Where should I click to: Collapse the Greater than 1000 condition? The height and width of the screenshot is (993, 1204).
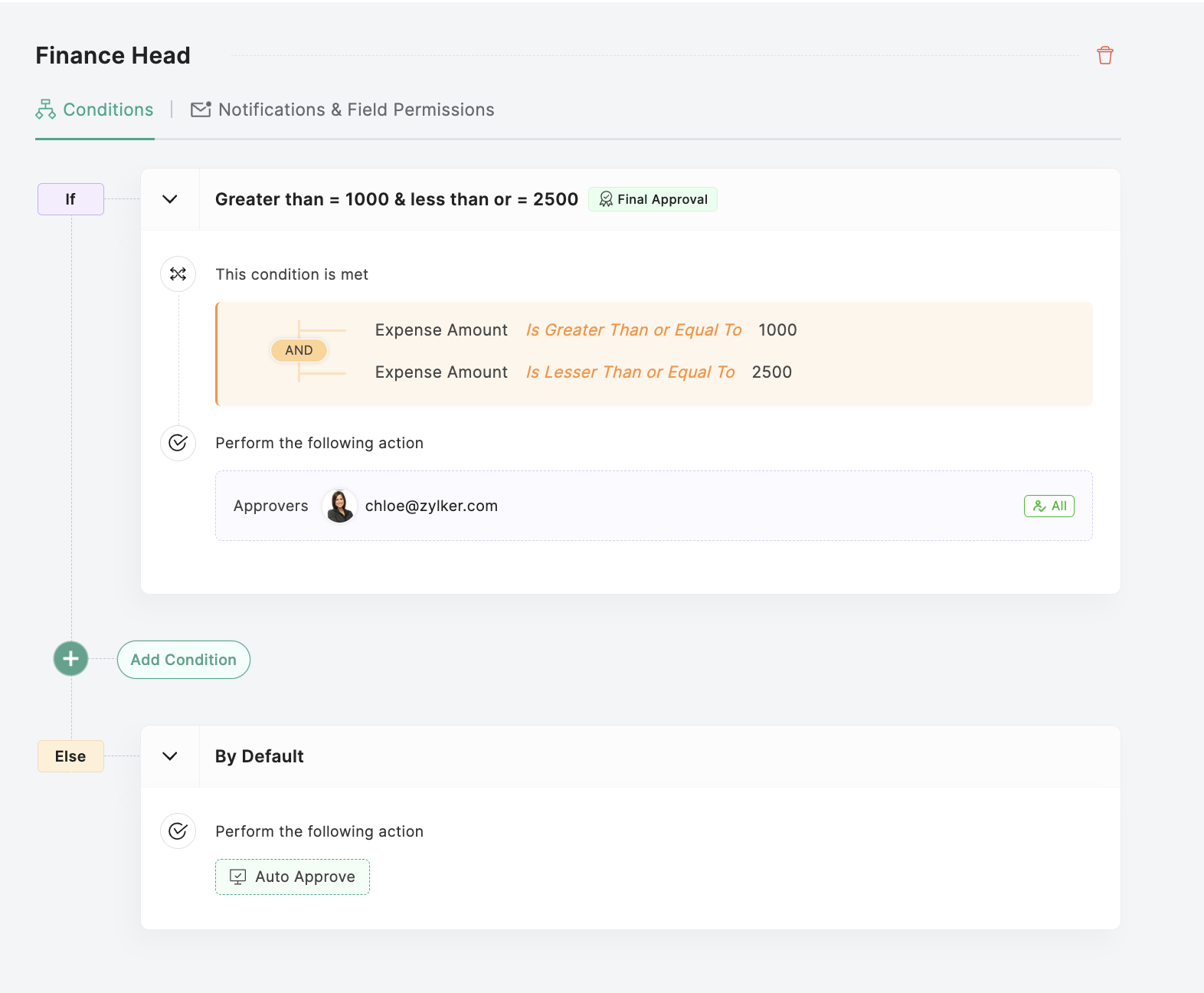tap(170, 199)
